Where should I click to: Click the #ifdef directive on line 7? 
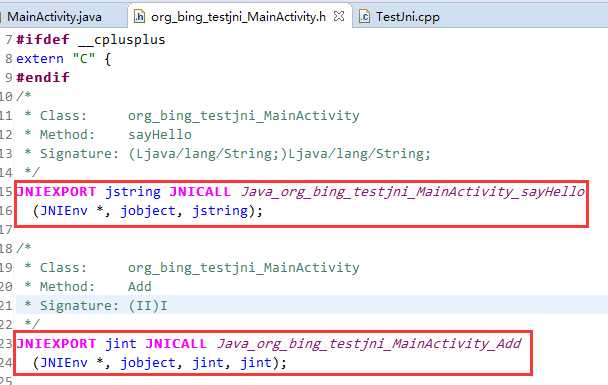tap(43, 40)
